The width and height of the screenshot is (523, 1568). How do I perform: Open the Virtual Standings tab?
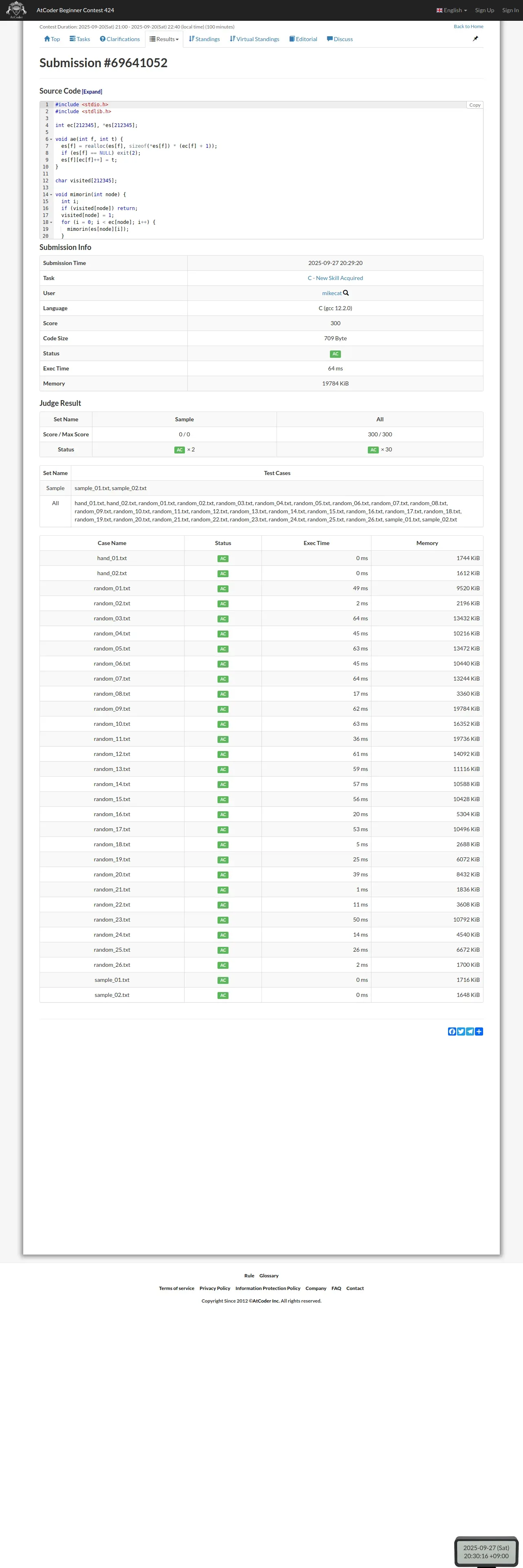coord(255,39)
